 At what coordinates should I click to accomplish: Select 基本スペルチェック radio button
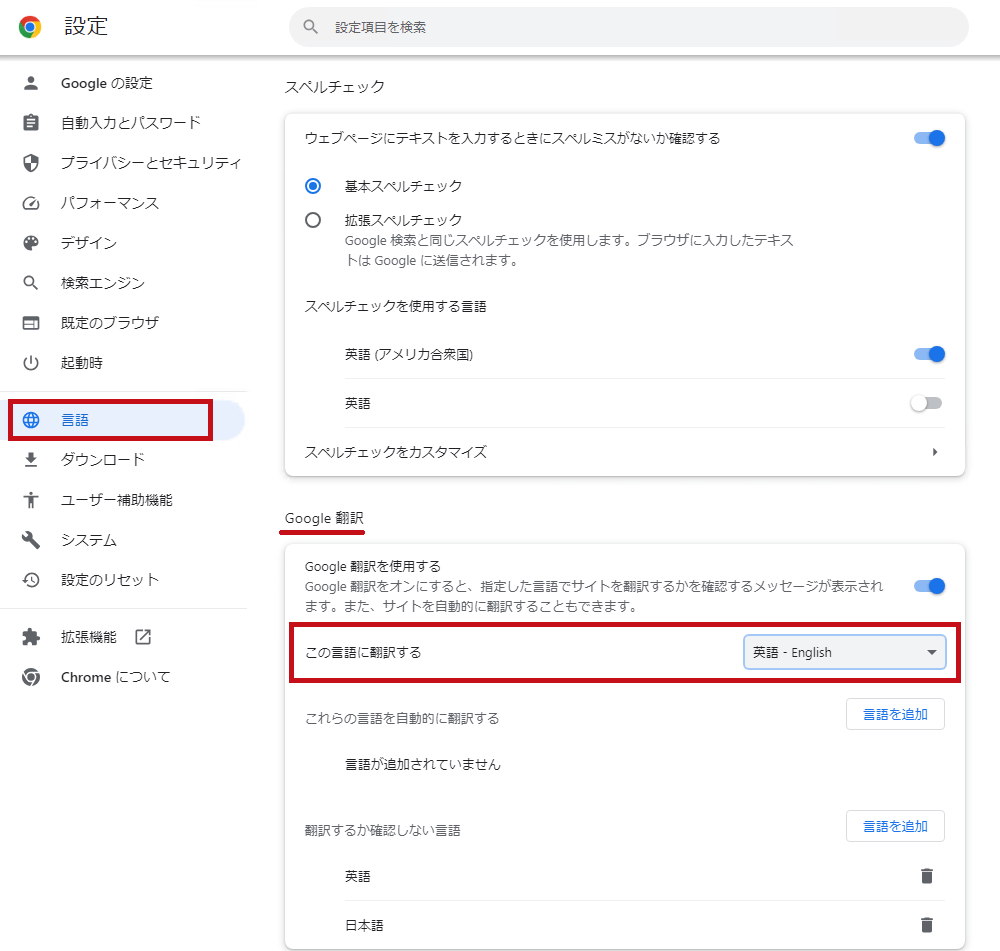312,186
